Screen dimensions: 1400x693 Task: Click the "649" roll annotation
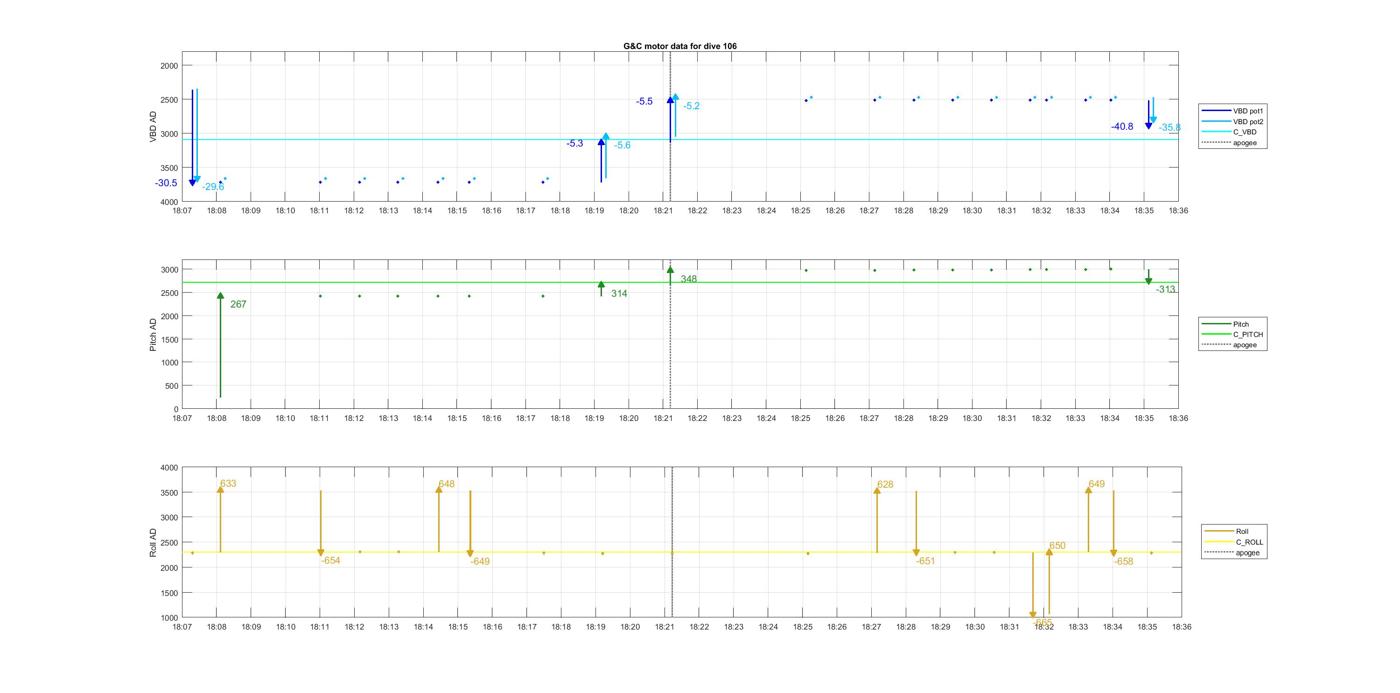1097,484
